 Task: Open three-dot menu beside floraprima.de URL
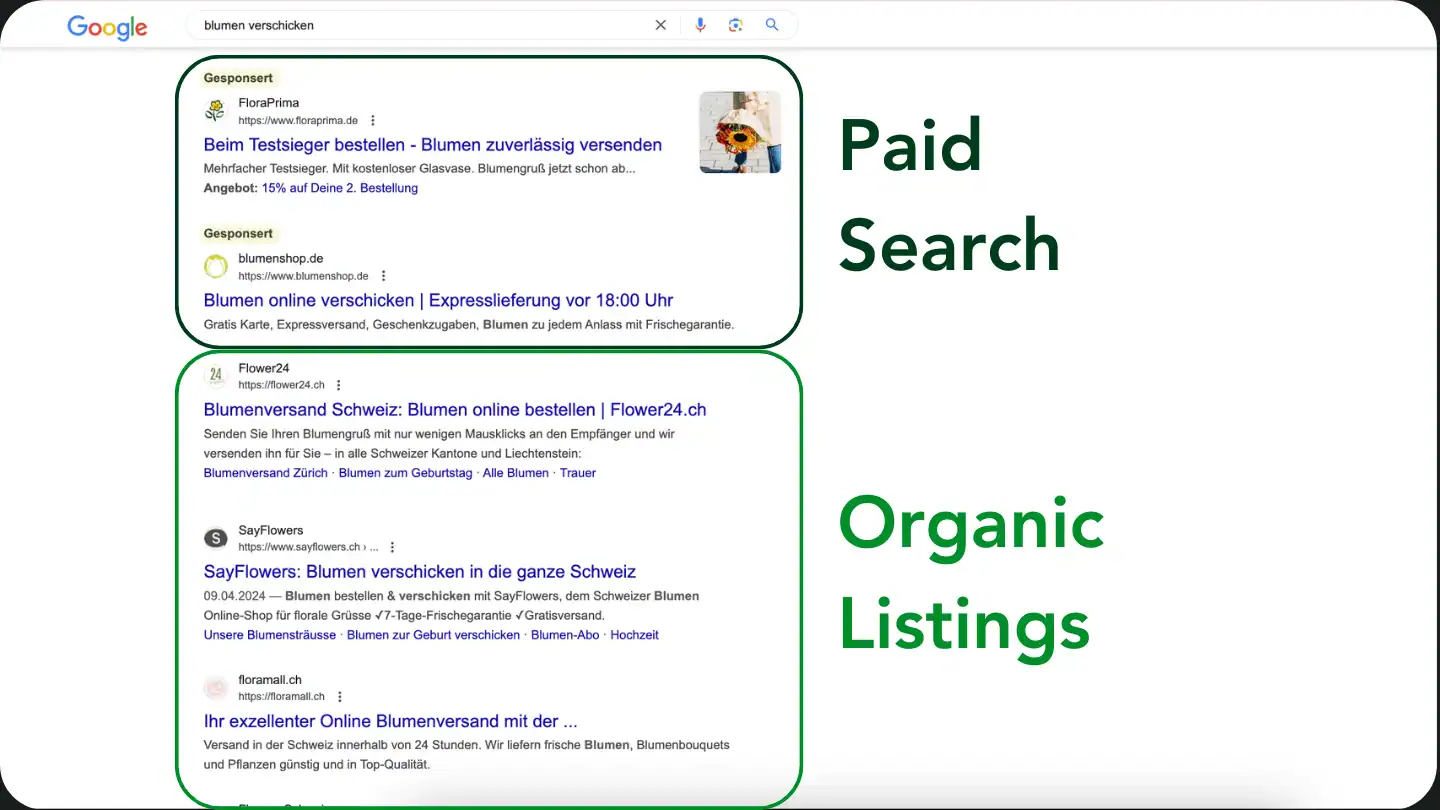(x=373, y=120)
